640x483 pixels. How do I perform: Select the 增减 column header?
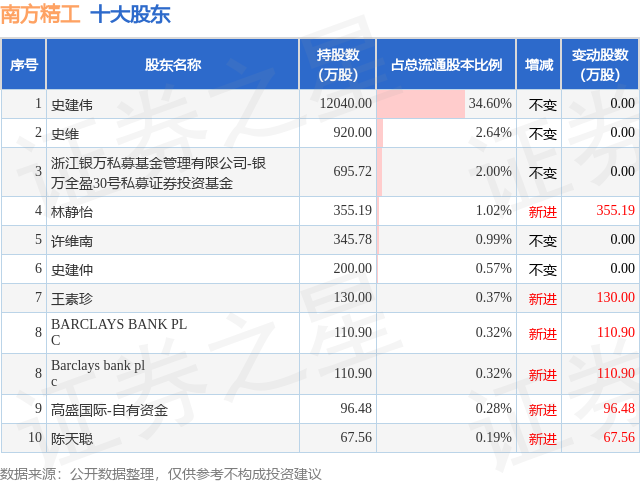[539, 65]
